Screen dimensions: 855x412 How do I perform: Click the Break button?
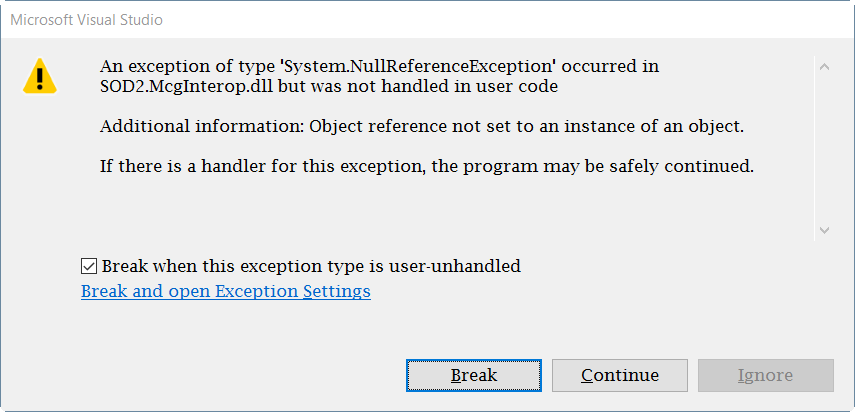click(x=474, y=375)
